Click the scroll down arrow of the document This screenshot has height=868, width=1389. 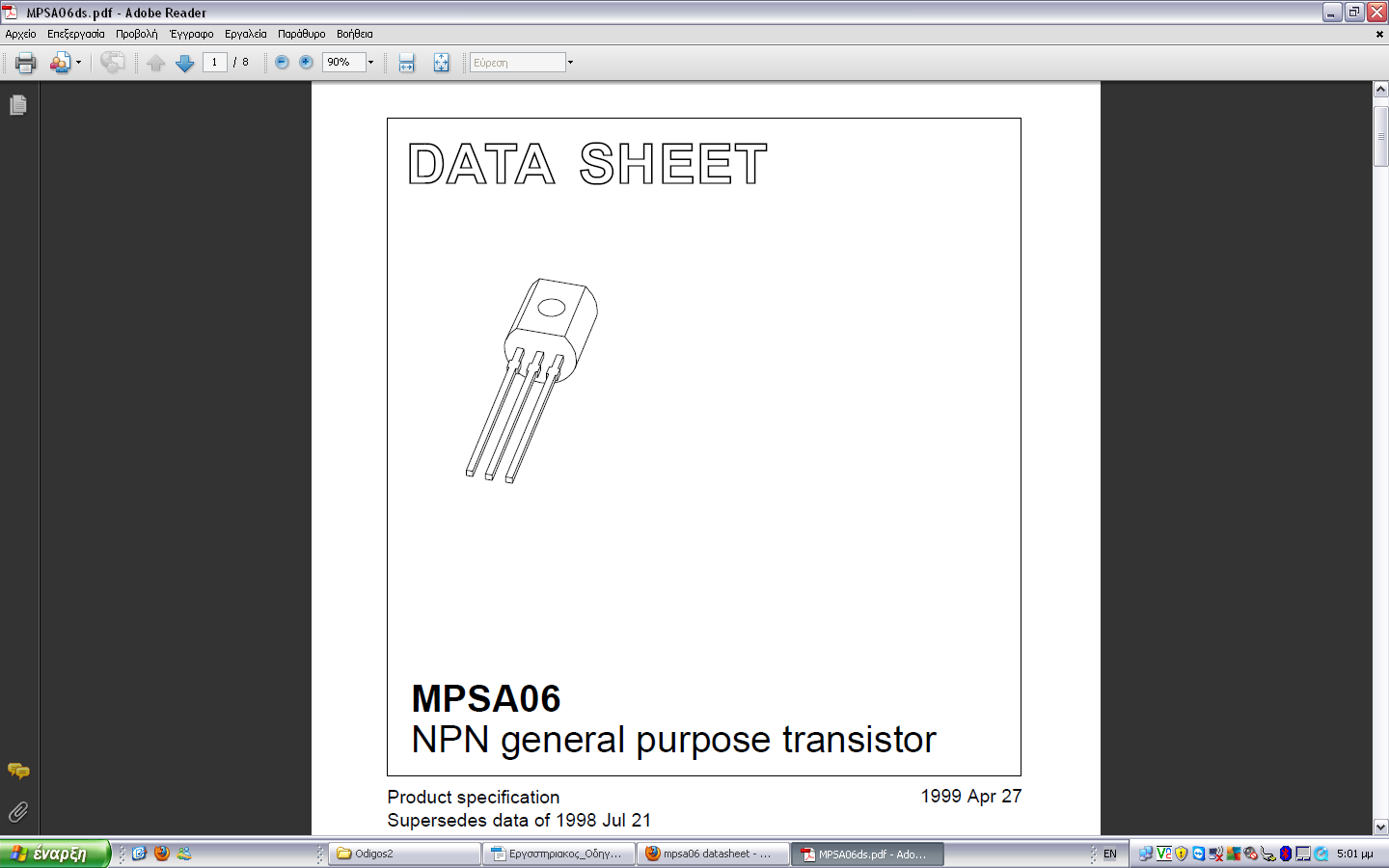(1380, 827)
